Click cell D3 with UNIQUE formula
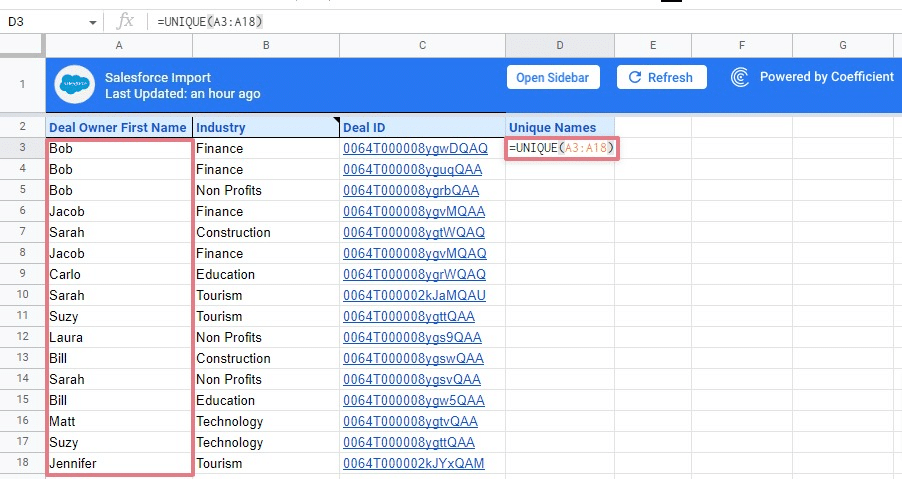Viewport: 902px width, 479px height. click(x=560, y=148)
